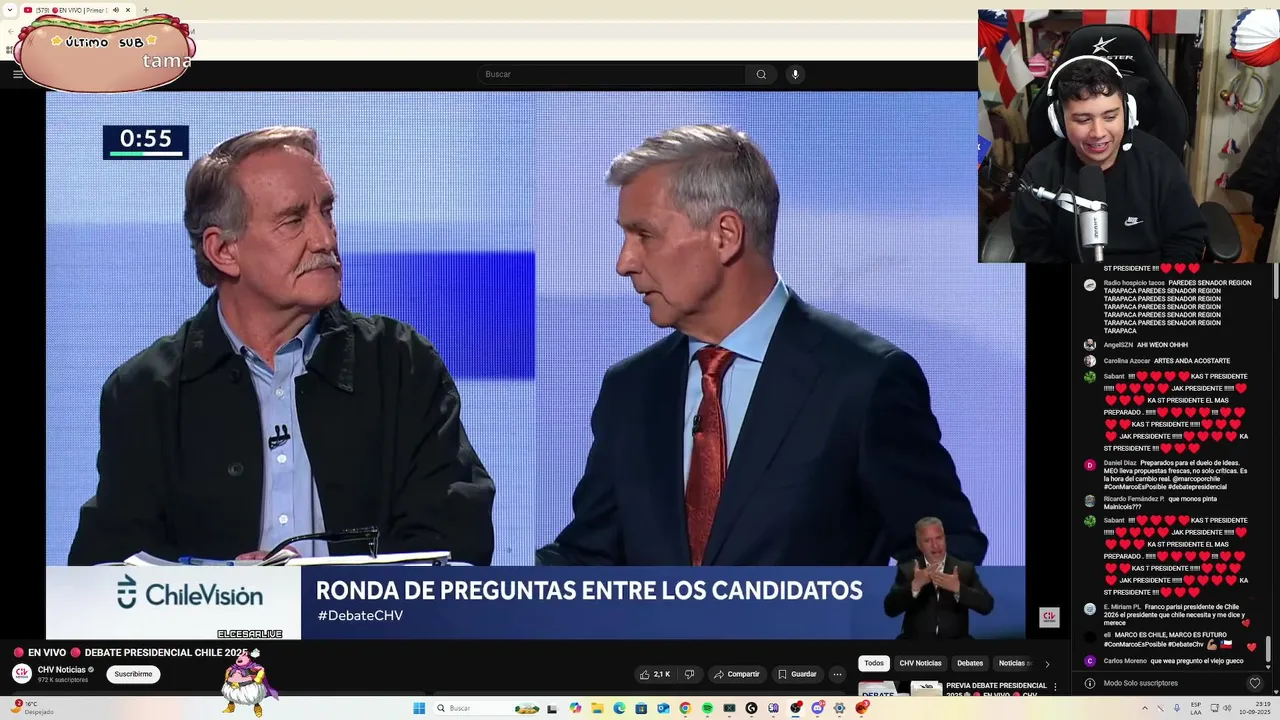This screenshot has width=1280, height=720.
Task: Click the live chat scrollbar
Action: (x=1267, y=650)
